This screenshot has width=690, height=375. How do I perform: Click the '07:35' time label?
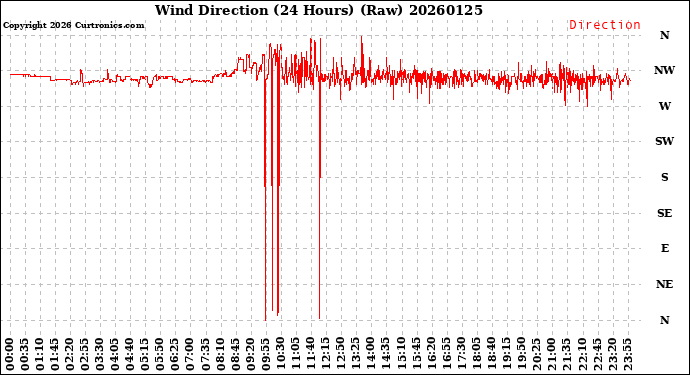206,354
